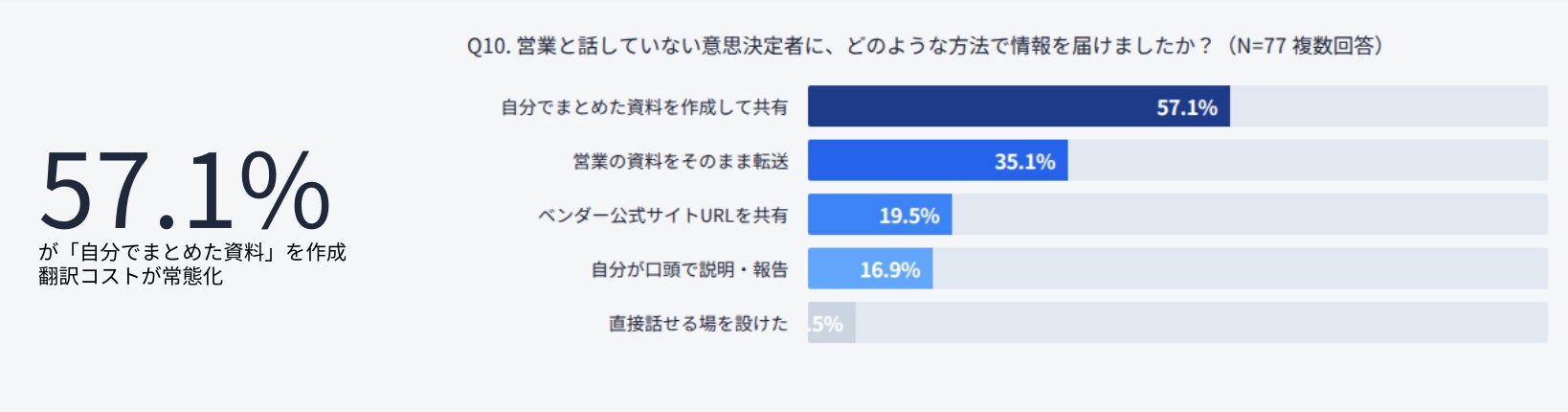Click the large 57.1% headline number
The image size is (1568, 412).
pyautogui.click(x=185, y=192)
